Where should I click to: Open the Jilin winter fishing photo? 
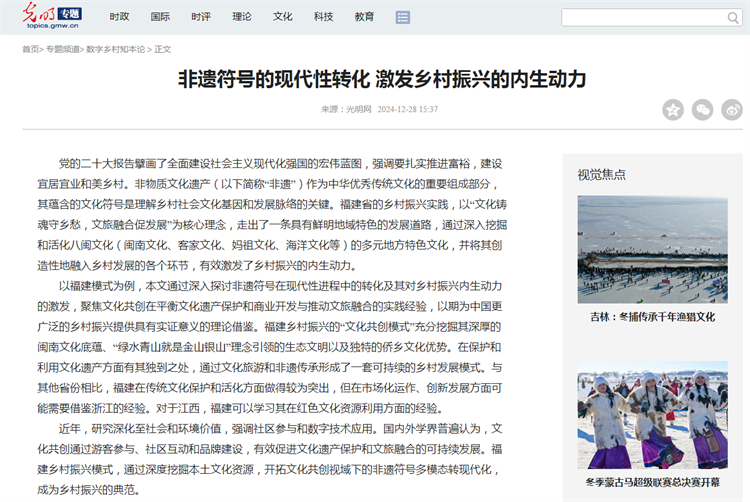652,249
